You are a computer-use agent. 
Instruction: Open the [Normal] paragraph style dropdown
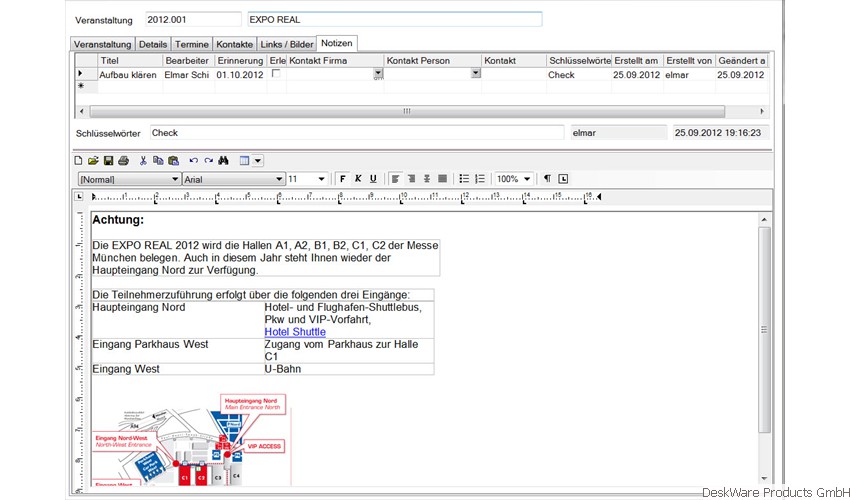point(175,179)
